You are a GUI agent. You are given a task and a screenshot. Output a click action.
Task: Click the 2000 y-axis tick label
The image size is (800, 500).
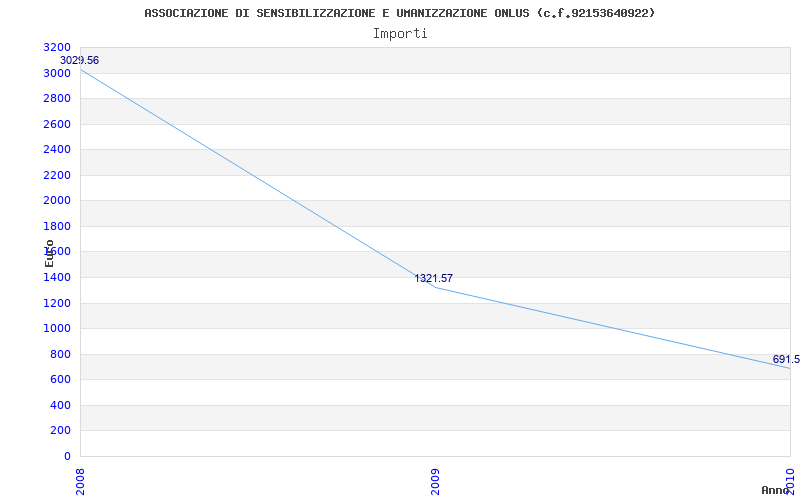pos(57,201)
